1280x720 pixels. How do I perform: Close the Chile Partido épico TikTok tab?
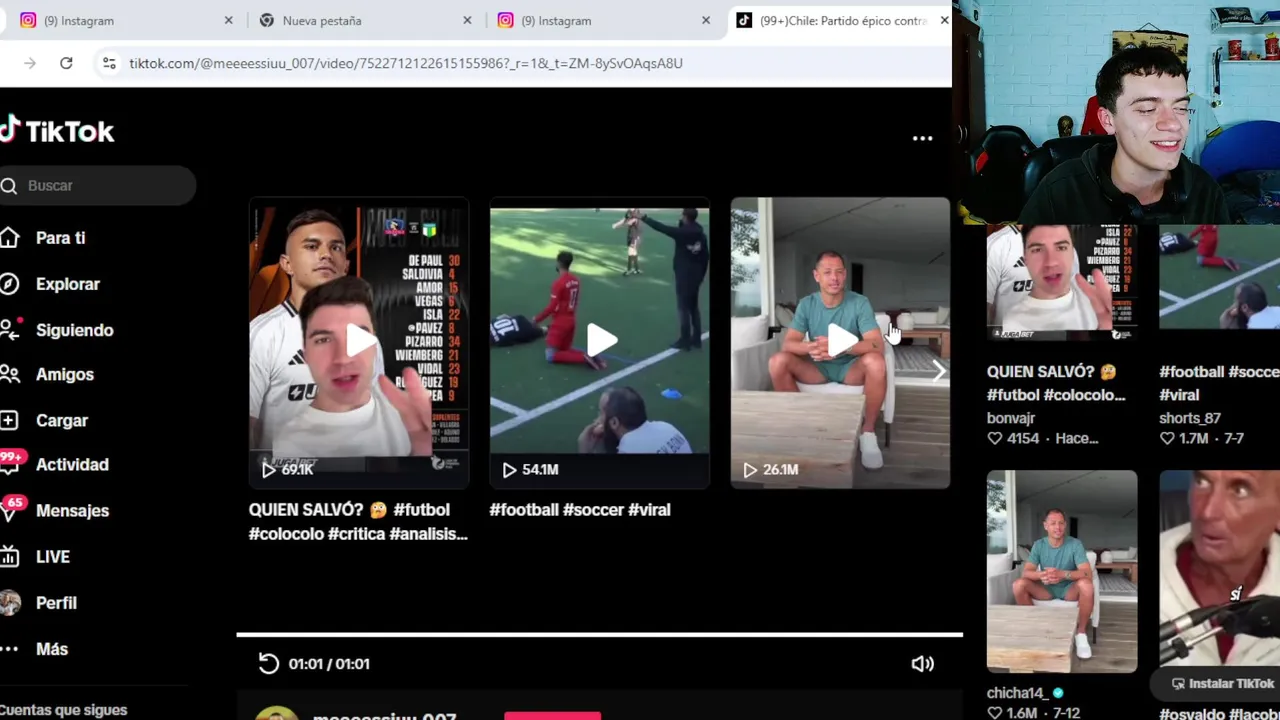click(x=944, y=20)
